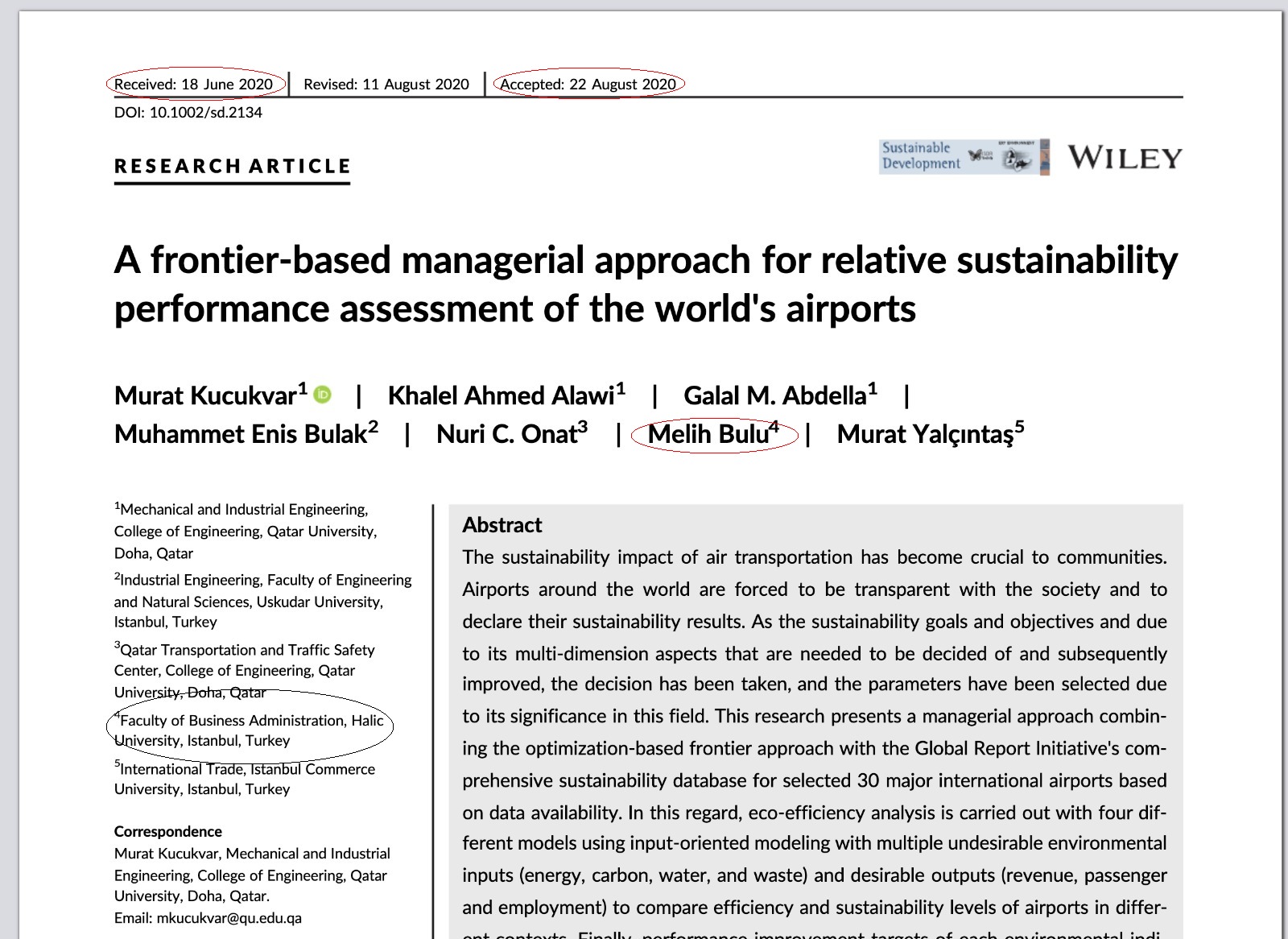Viewport: 1288px width, 939px height.
Task: Click the DOI 10.1002/sd.2134 text
Action: coord(188,112)
